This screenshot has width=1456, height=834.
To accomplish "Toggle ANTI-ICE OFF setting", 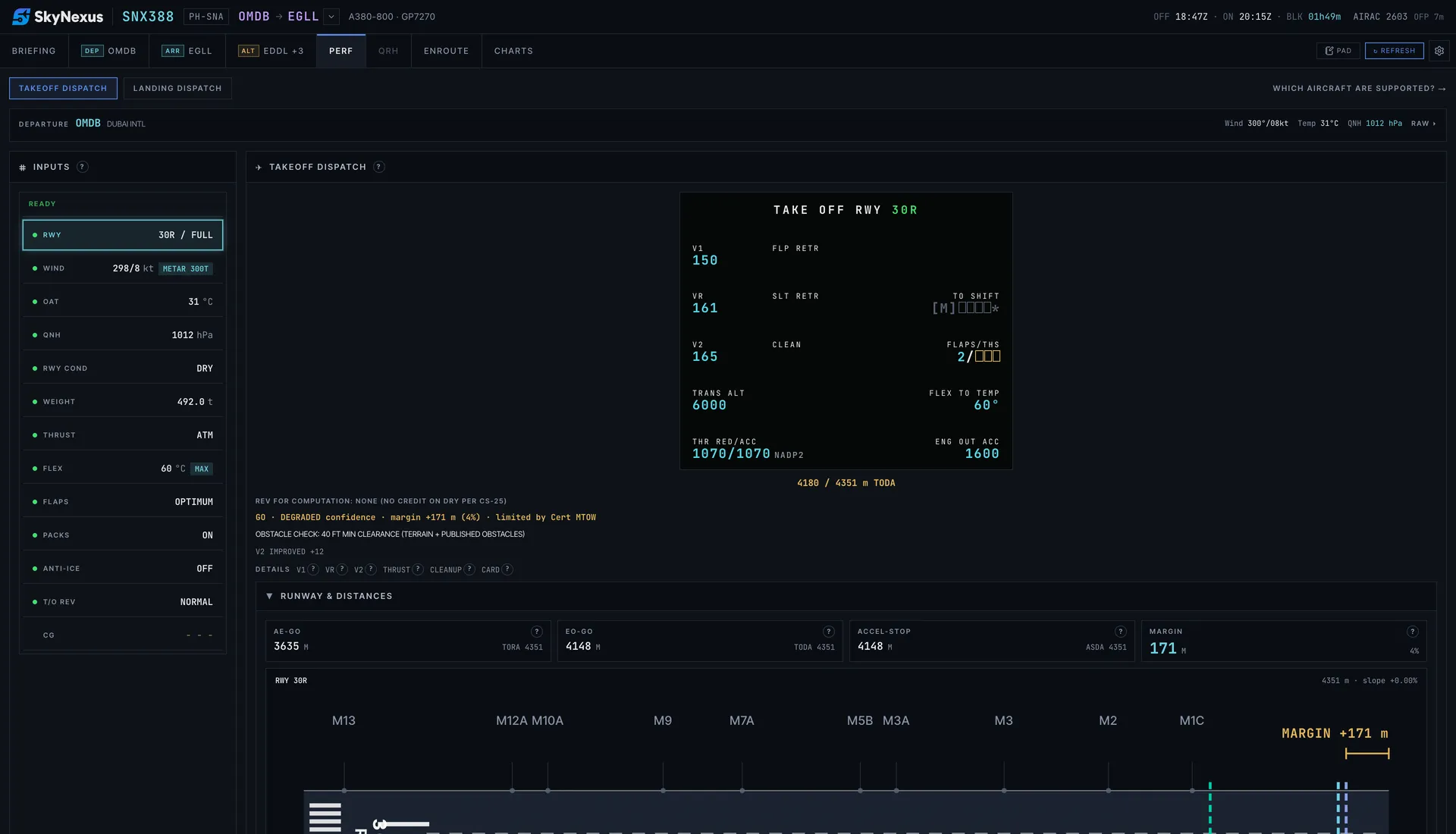I will coord(123,569).
